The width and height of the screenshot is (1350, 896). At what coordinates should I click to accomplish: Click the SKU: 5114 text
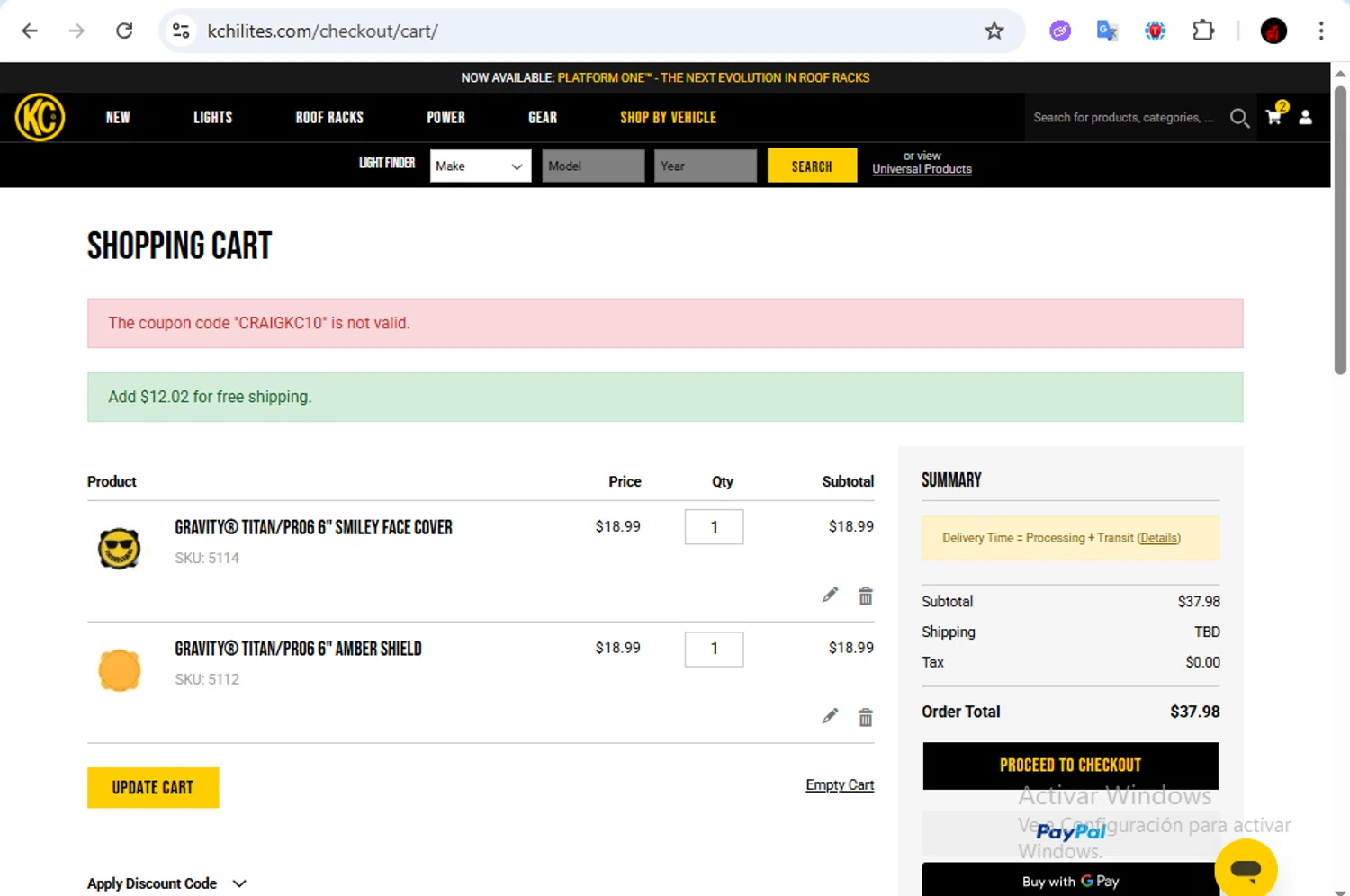pyautogui.click(x=207, y=558)
